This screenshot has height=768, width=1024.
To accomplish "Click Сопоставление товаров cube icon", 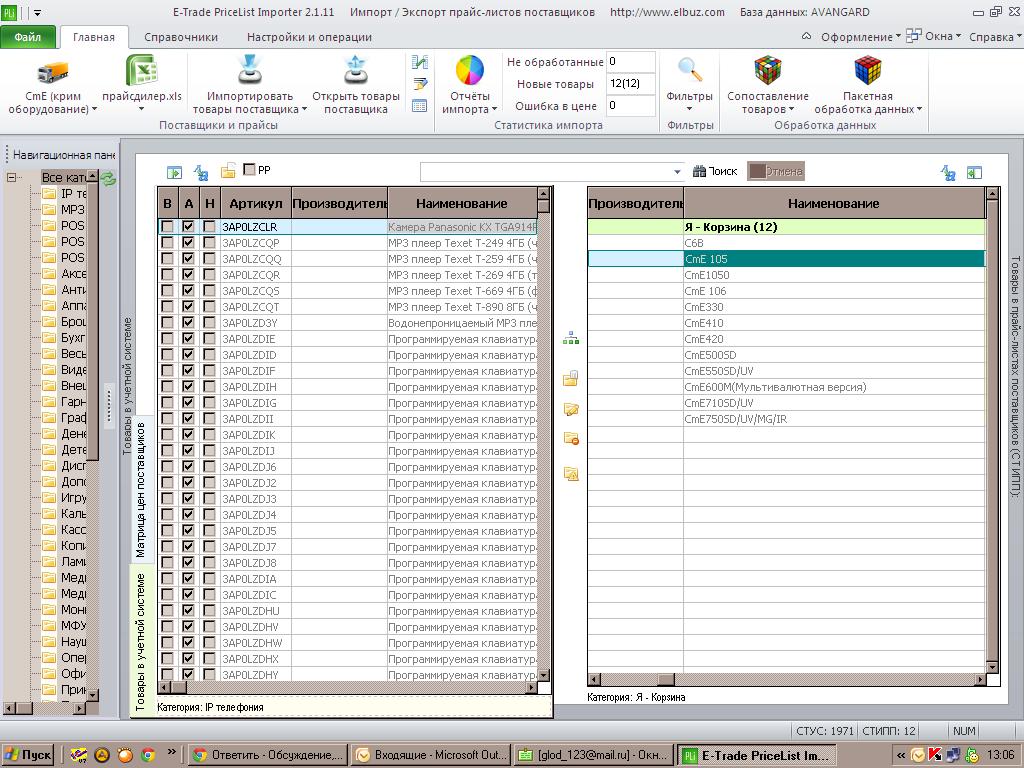I will click(x=767, y=71).
